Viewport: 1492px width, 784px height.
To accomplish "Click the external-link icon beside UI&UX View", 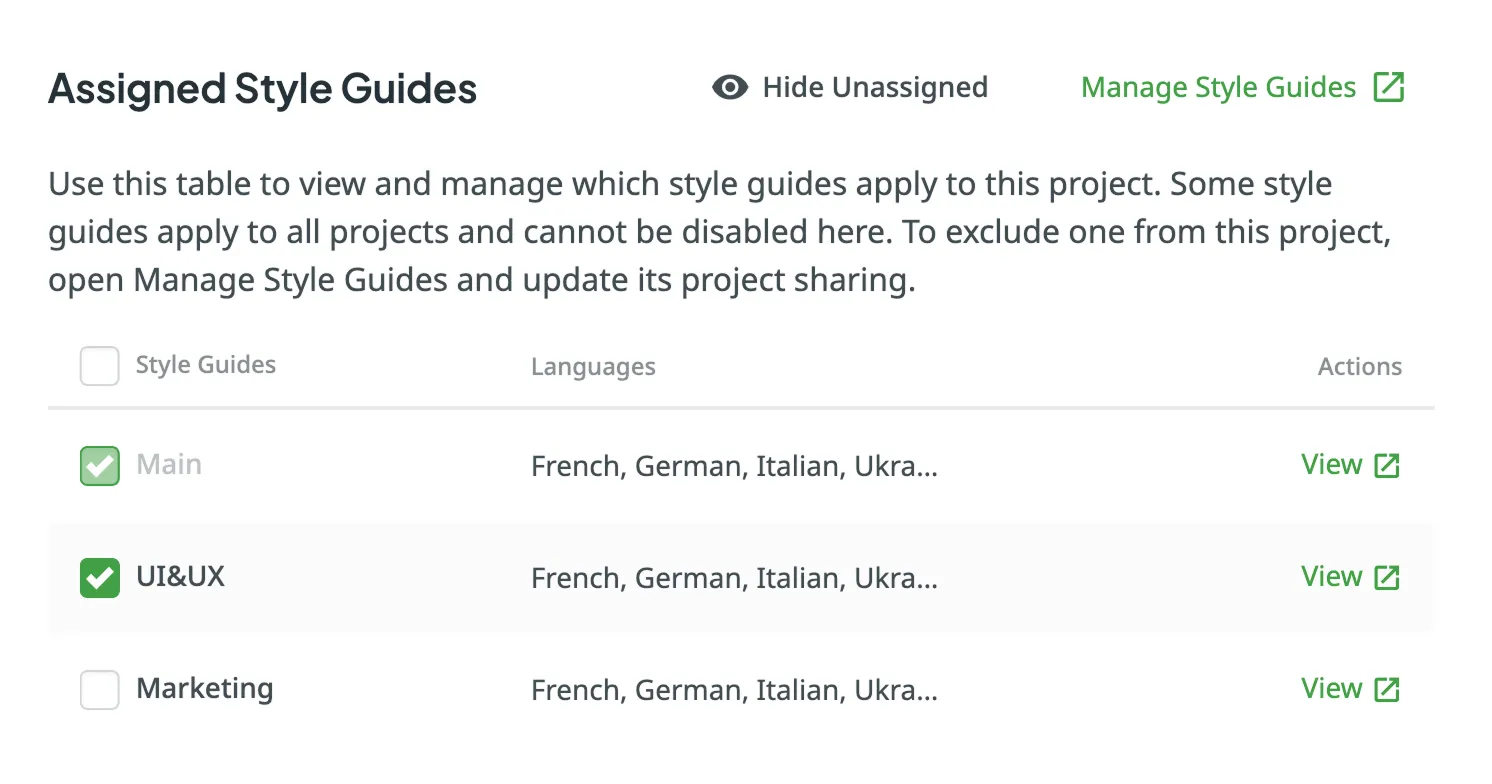I will point(1386,577).
